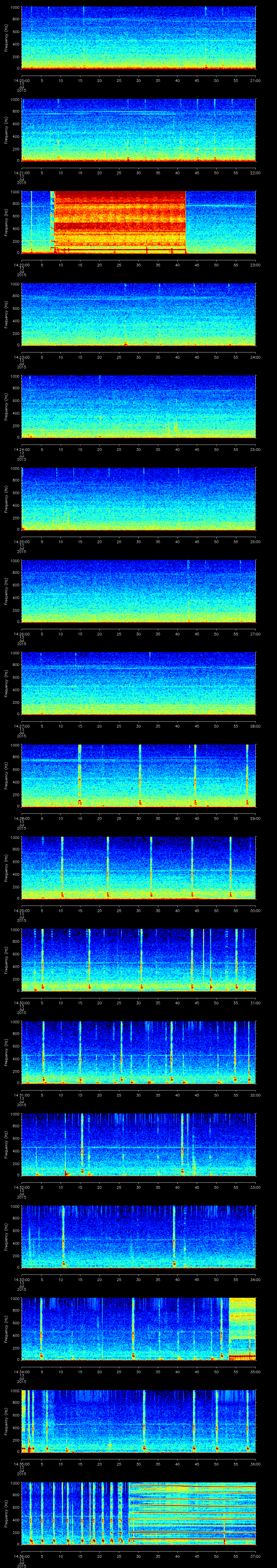The height and width of the screenshot is (1568, 277).
Task: Select the spectrogram panel starting at 14:20:00
Action: [138, 38]
